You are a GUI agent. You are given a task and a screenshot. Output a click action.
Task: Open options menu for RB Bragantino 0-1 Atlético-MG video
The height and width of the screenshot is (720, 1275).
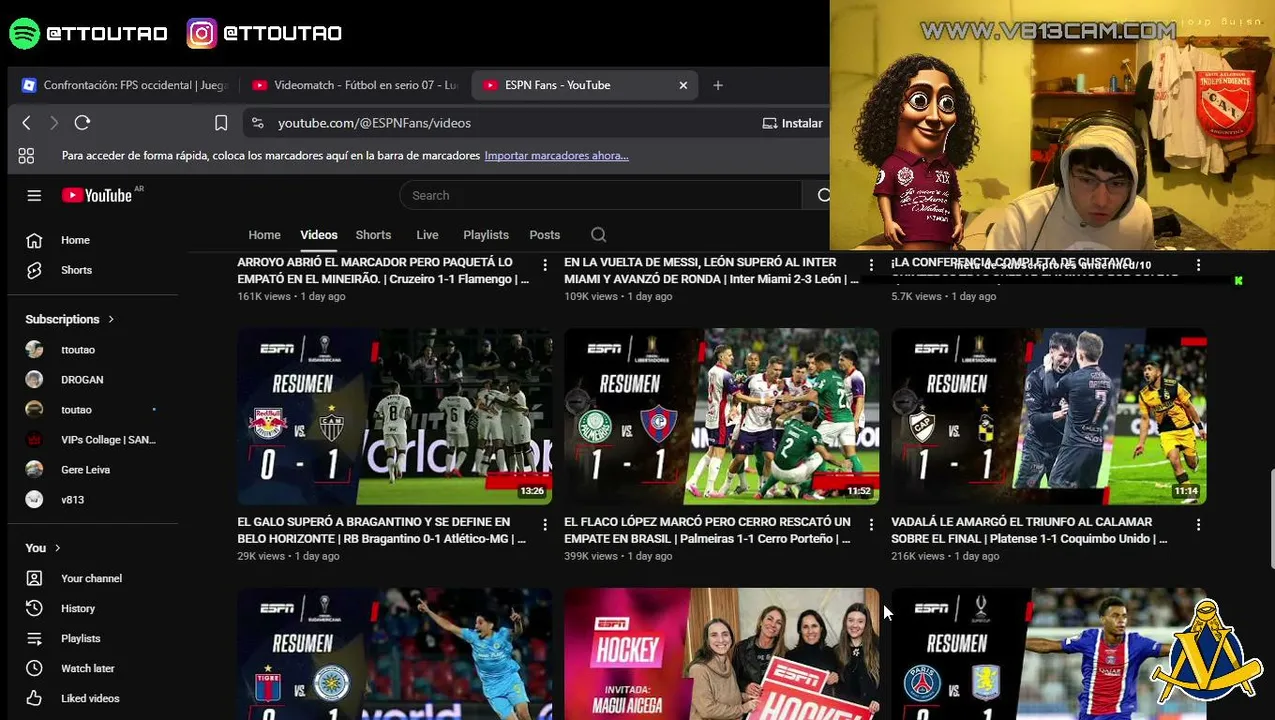(x=545, y=524)
